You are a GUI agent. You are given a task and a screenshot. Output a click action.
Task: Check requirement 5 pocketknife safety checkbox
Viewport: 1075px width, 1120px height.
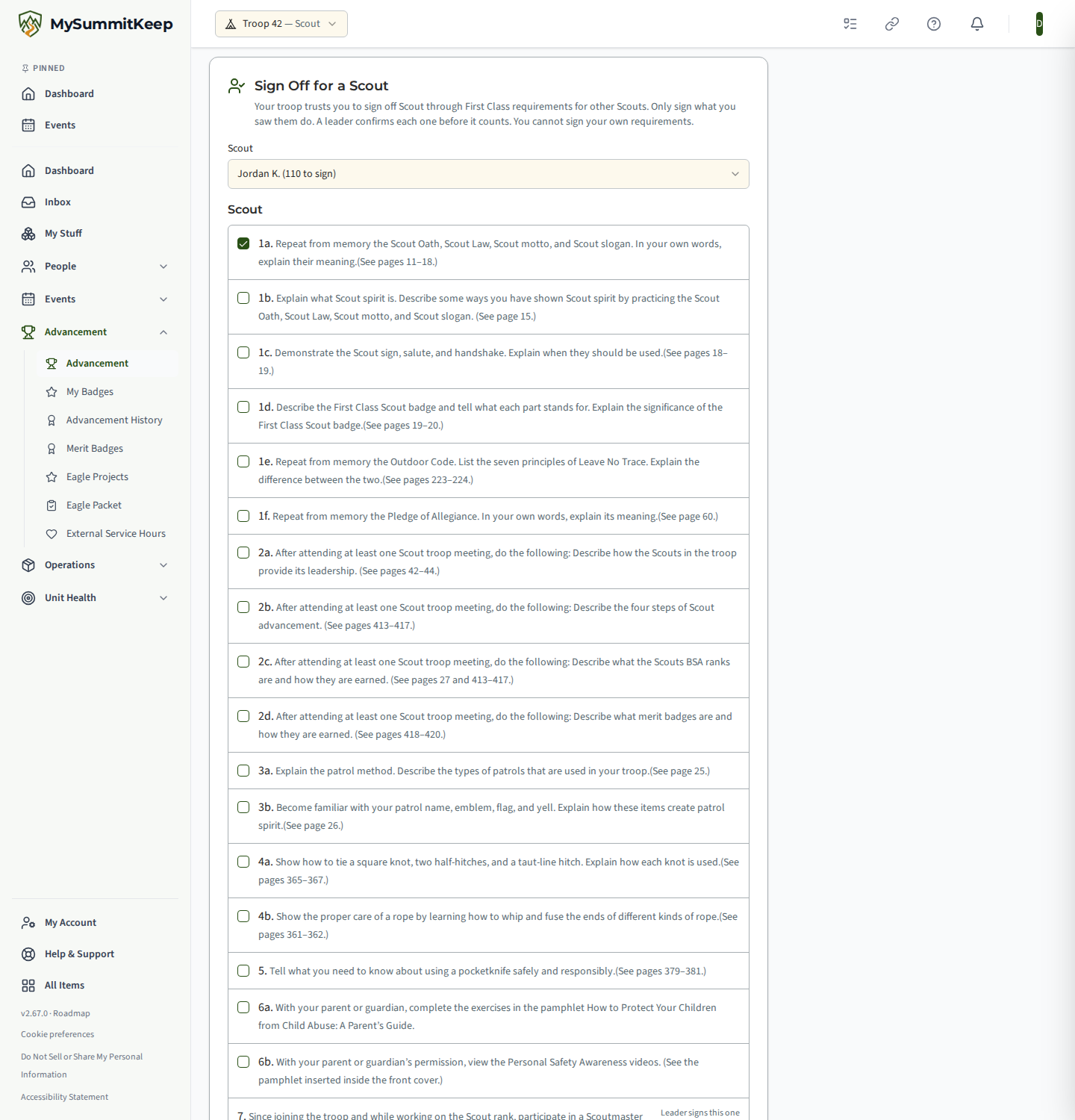pos(243,971)
